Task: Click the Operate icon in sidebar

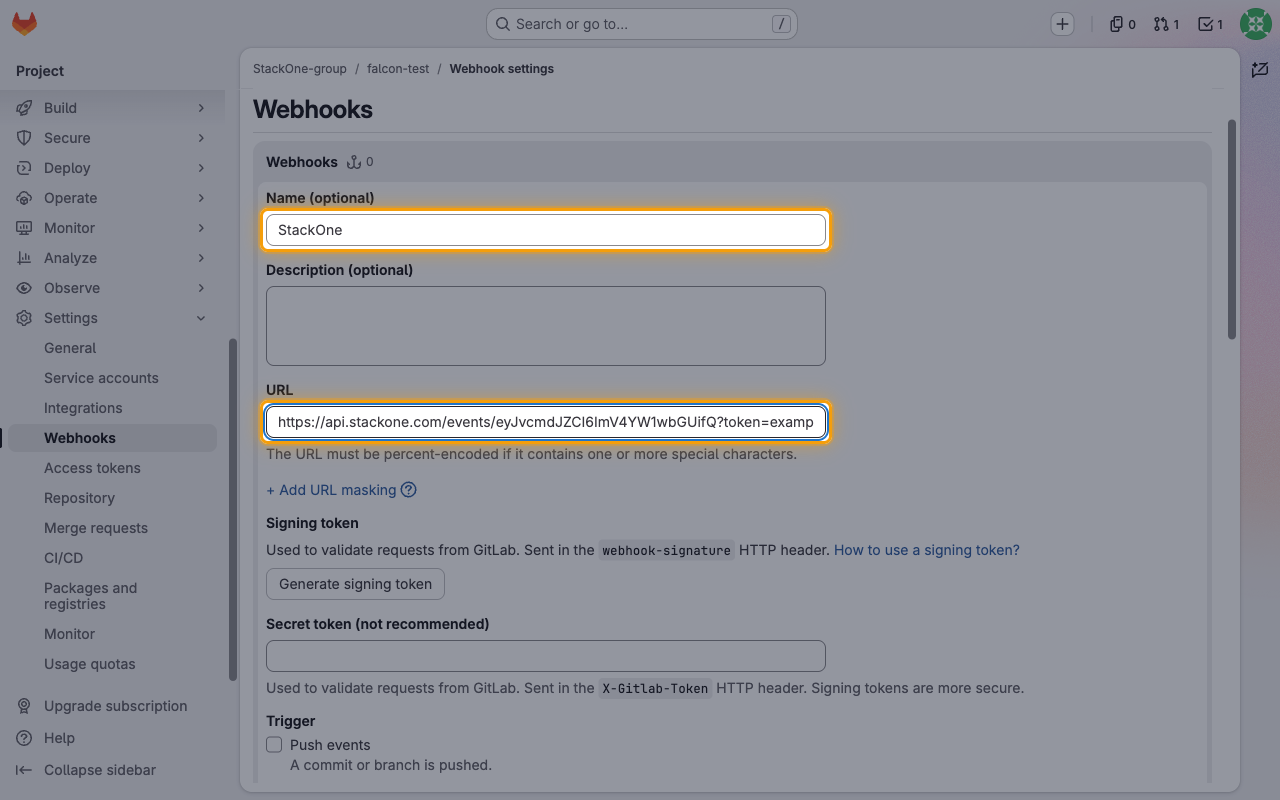Action: click(24, 198)
